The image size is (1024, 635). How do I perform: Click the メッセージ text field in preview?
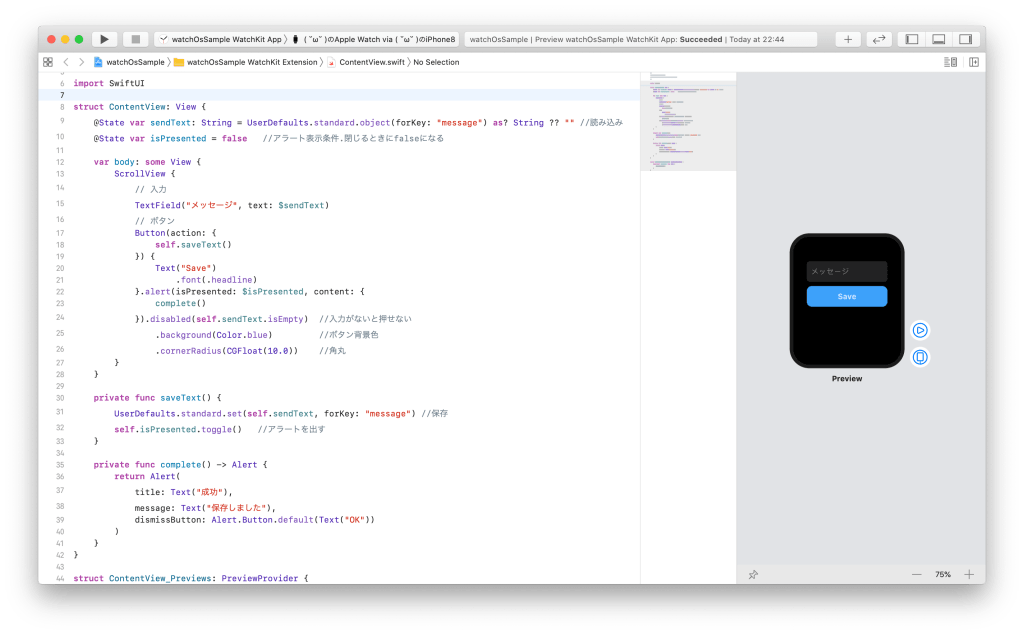tap(846, 271)
